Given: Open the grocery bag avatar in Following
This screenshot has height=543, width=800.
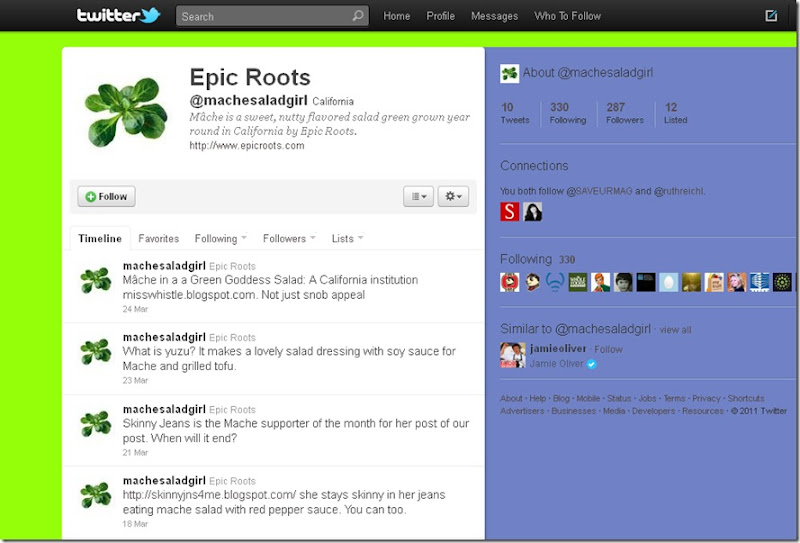Looking at the screenshot, I should pyautogui.click(x=714, y=282).
